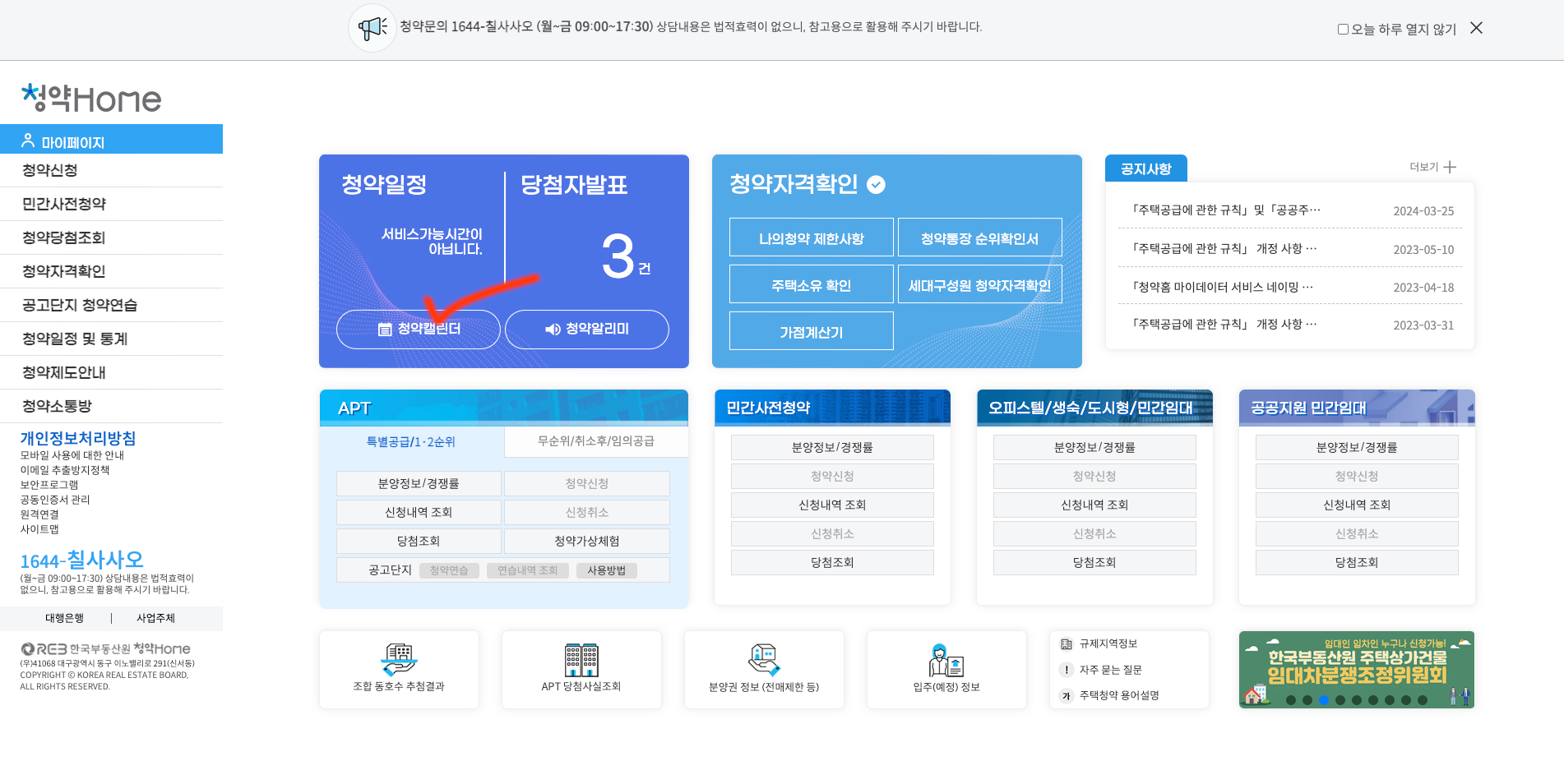This screenshot has width=1564, height=784.
Task: Open 원격연결 link
Action: [39, 514]
